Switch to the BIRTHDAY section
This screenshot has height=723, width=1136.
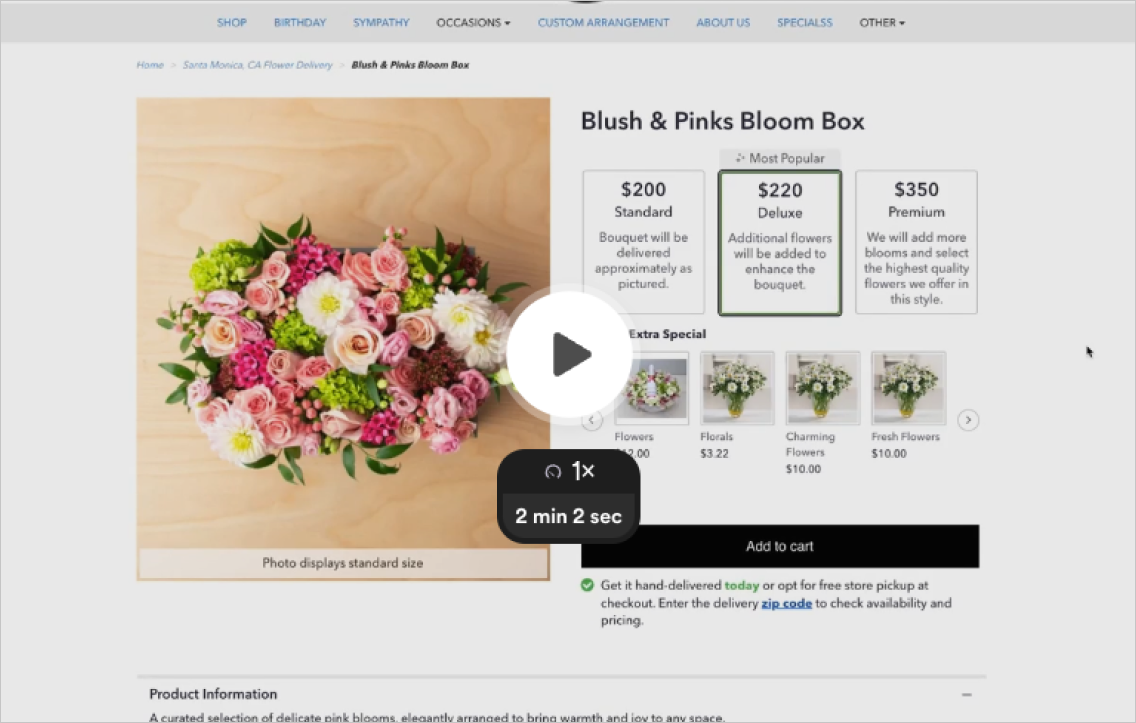299,22
